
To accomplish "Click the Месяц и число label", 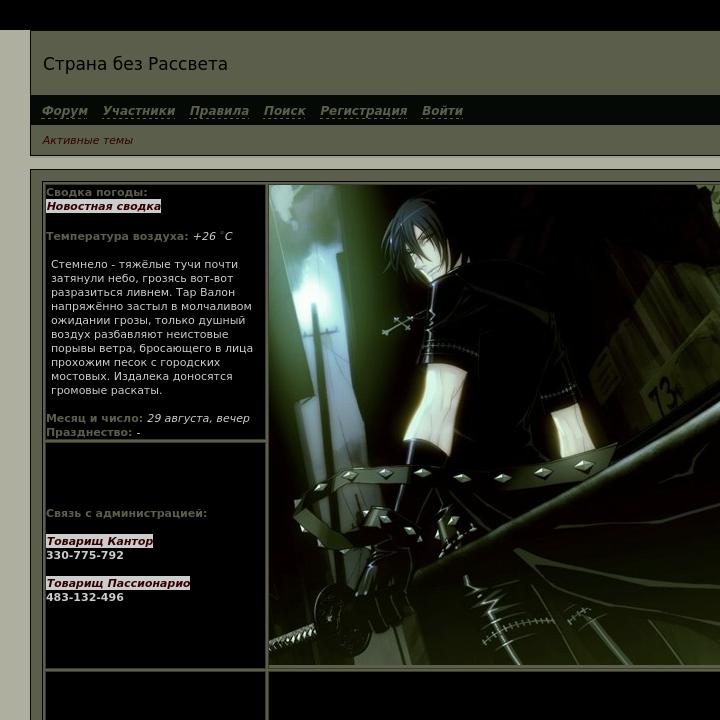I will (95, 419).
